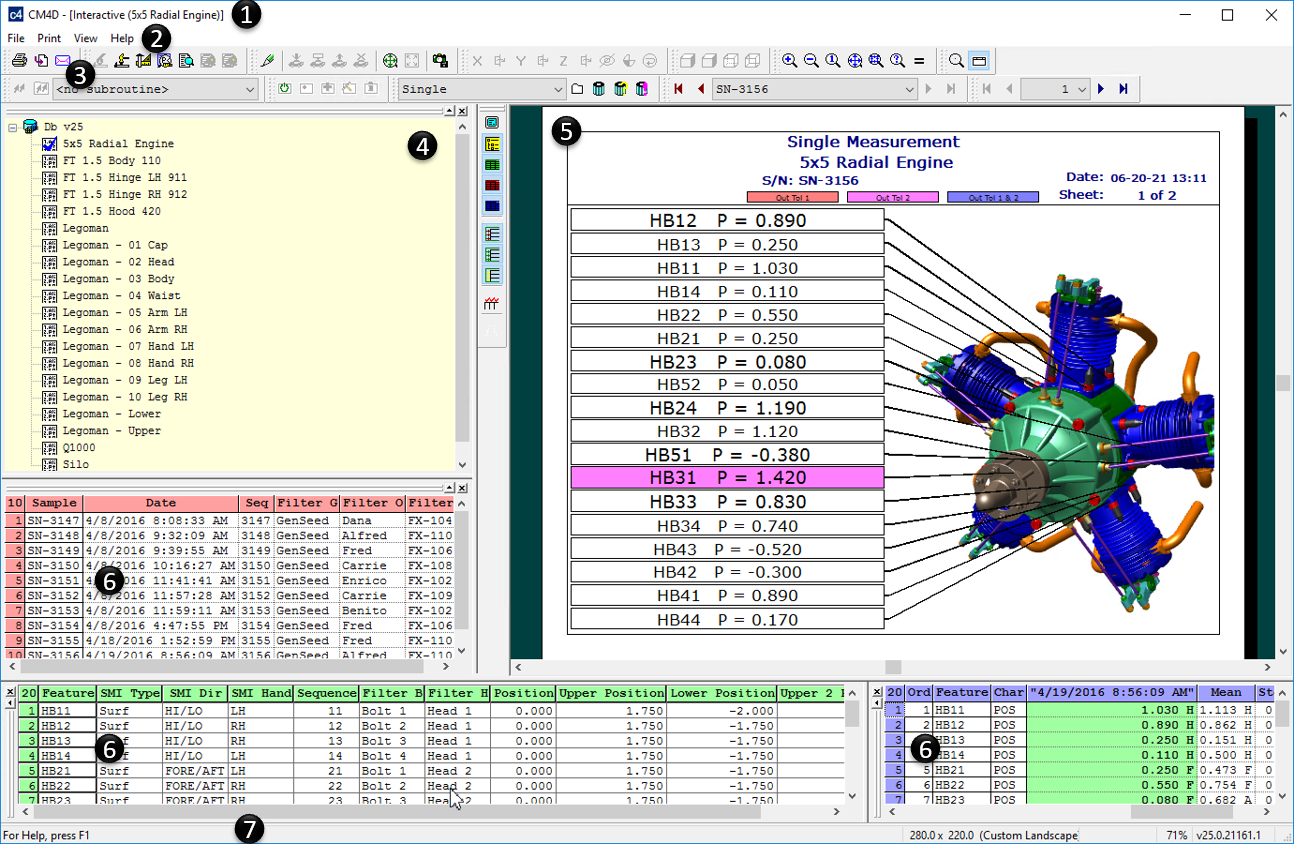Go to next sheet with blue arrow

(1101, 90)
